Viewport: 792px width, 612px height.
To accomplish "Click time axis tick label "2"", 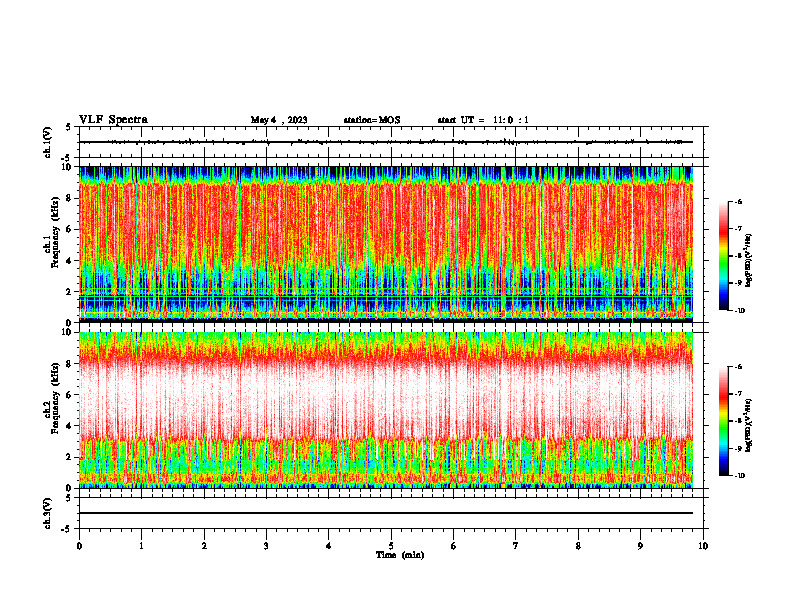I will (x=204, y=546).
